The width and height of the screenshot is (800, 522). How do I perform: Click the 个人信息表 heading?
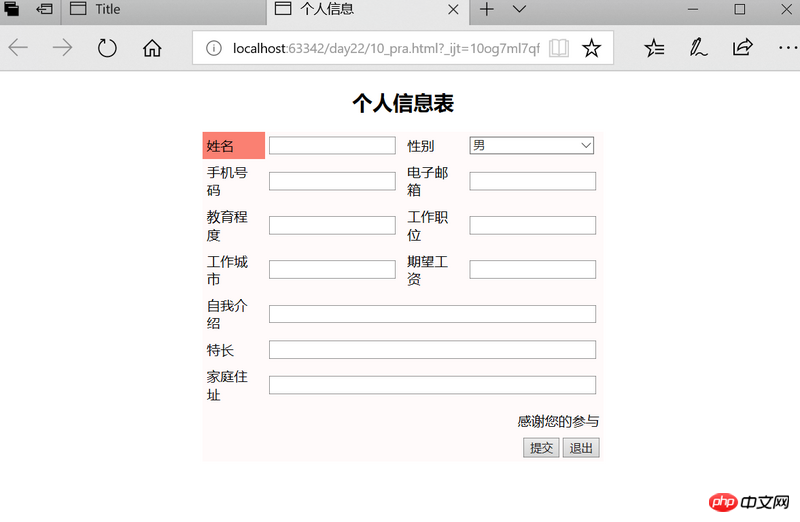[403, 103]
